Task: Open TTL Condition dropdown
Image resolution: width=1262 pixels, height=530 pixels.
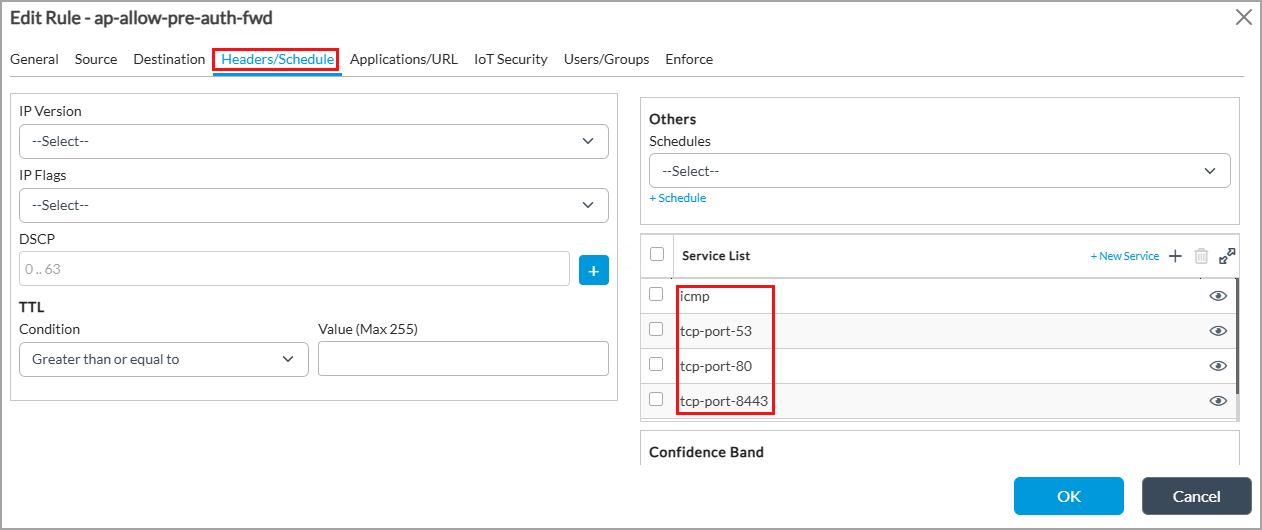Action: tap(164, 359)
